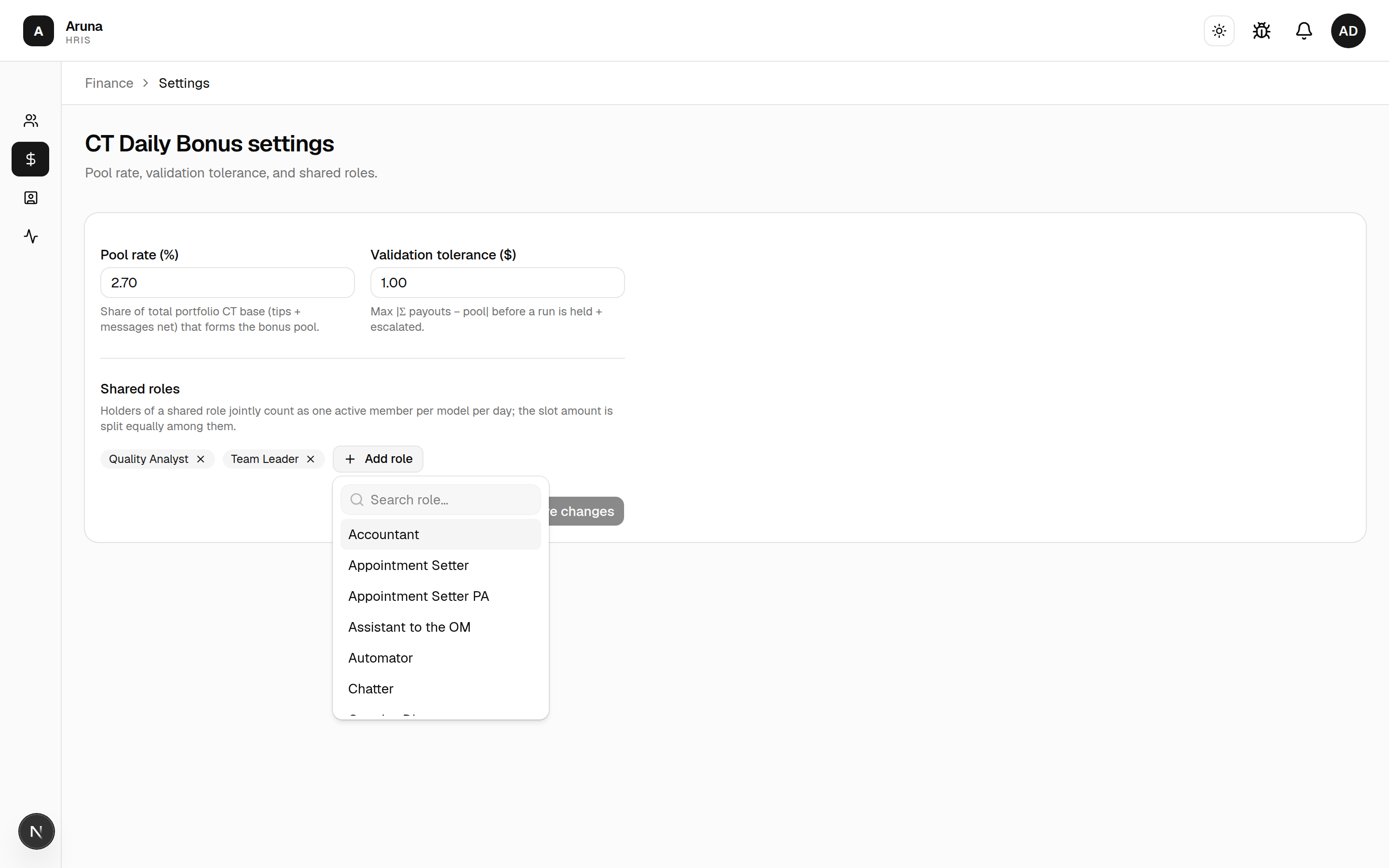Click the Add role button
The width and height of the screenshot is (1389, 868).
tap(378, 459)
